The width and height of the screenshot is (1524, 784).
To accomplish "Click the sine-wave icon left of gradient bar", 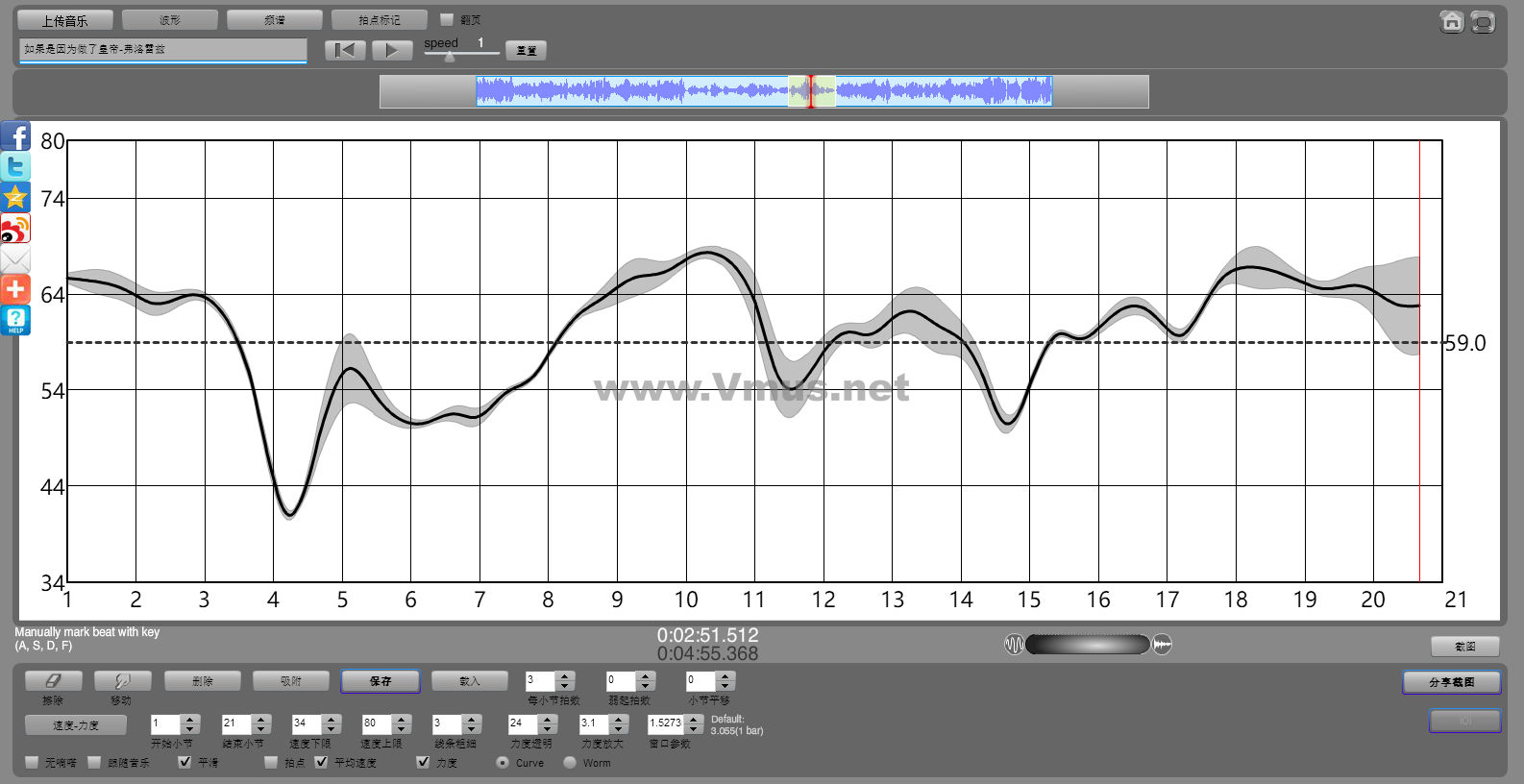I will pos(1014,645).
